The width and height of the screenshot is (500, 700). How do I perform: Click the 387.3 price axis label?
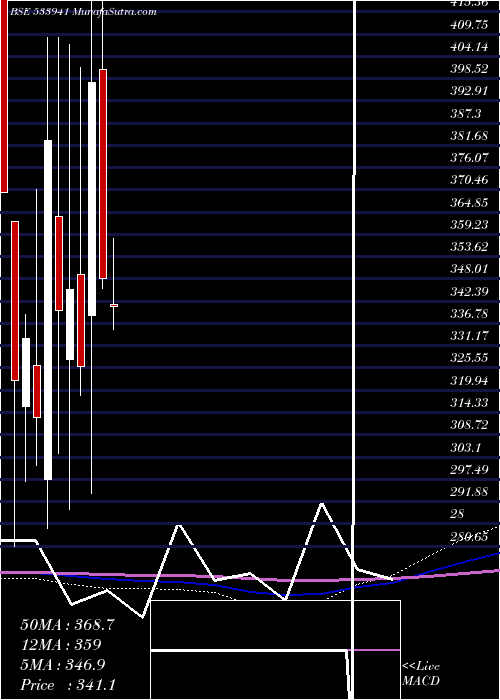[466, 113]
